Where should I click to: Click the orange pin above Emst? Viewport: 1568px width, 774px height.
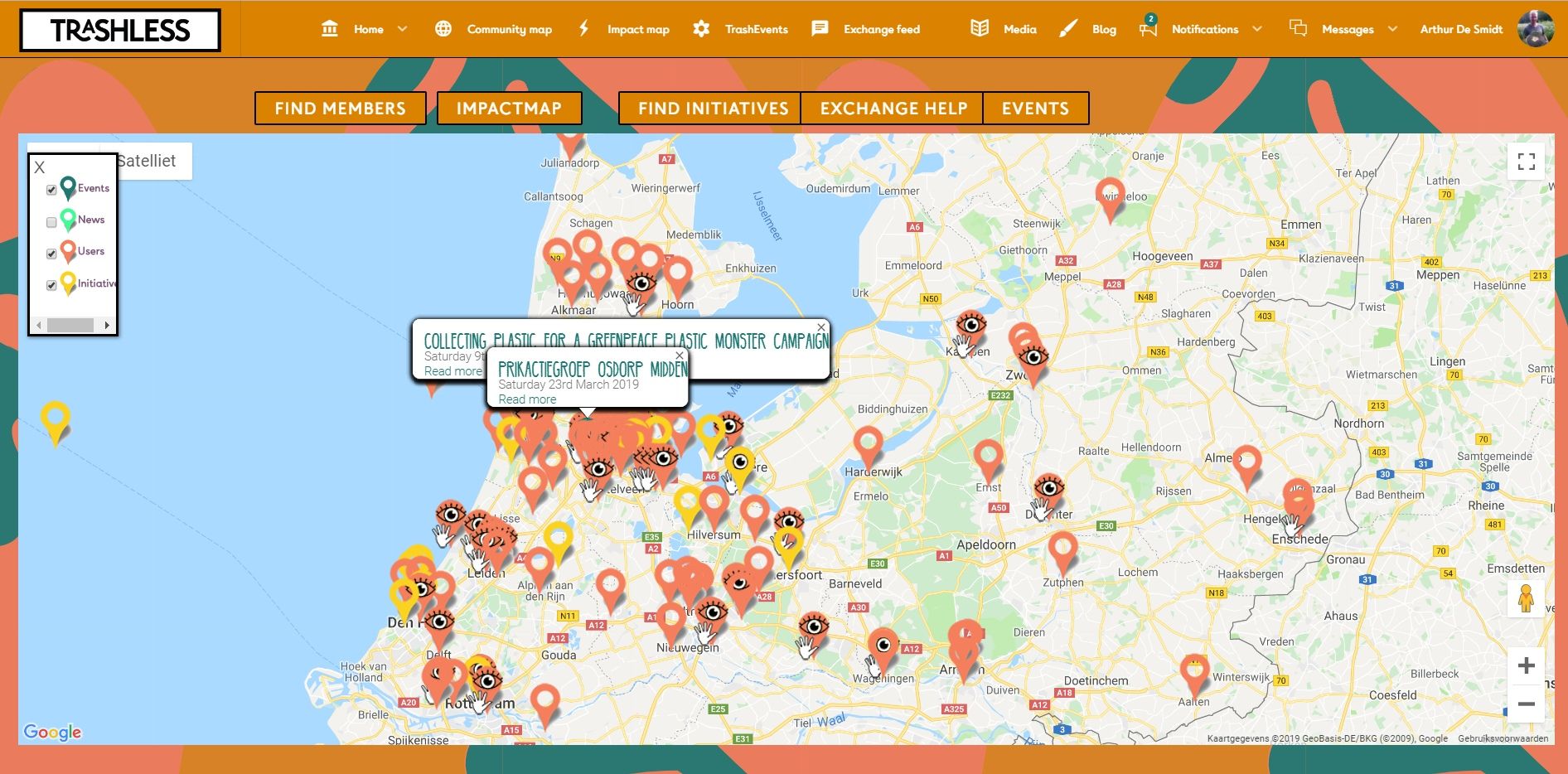(988, 461)
